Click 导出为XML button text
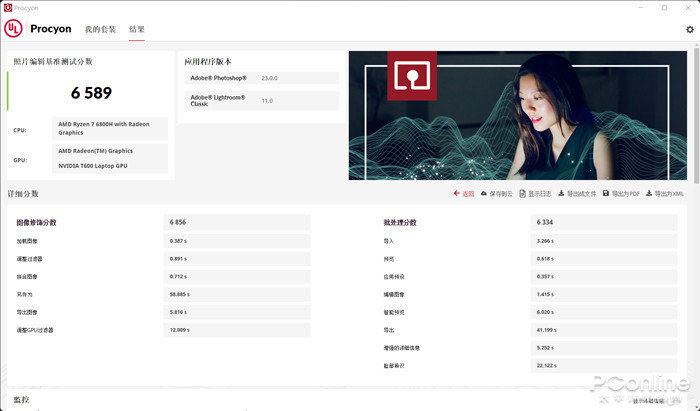 click(x=669, y=194)
